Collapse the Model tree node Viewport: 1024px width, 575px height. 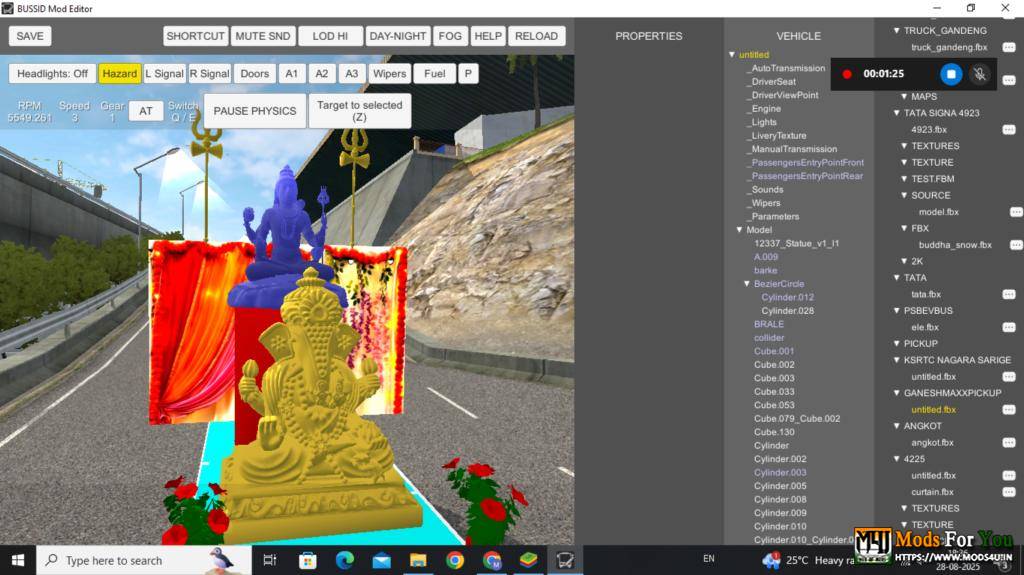pos(739,230)
